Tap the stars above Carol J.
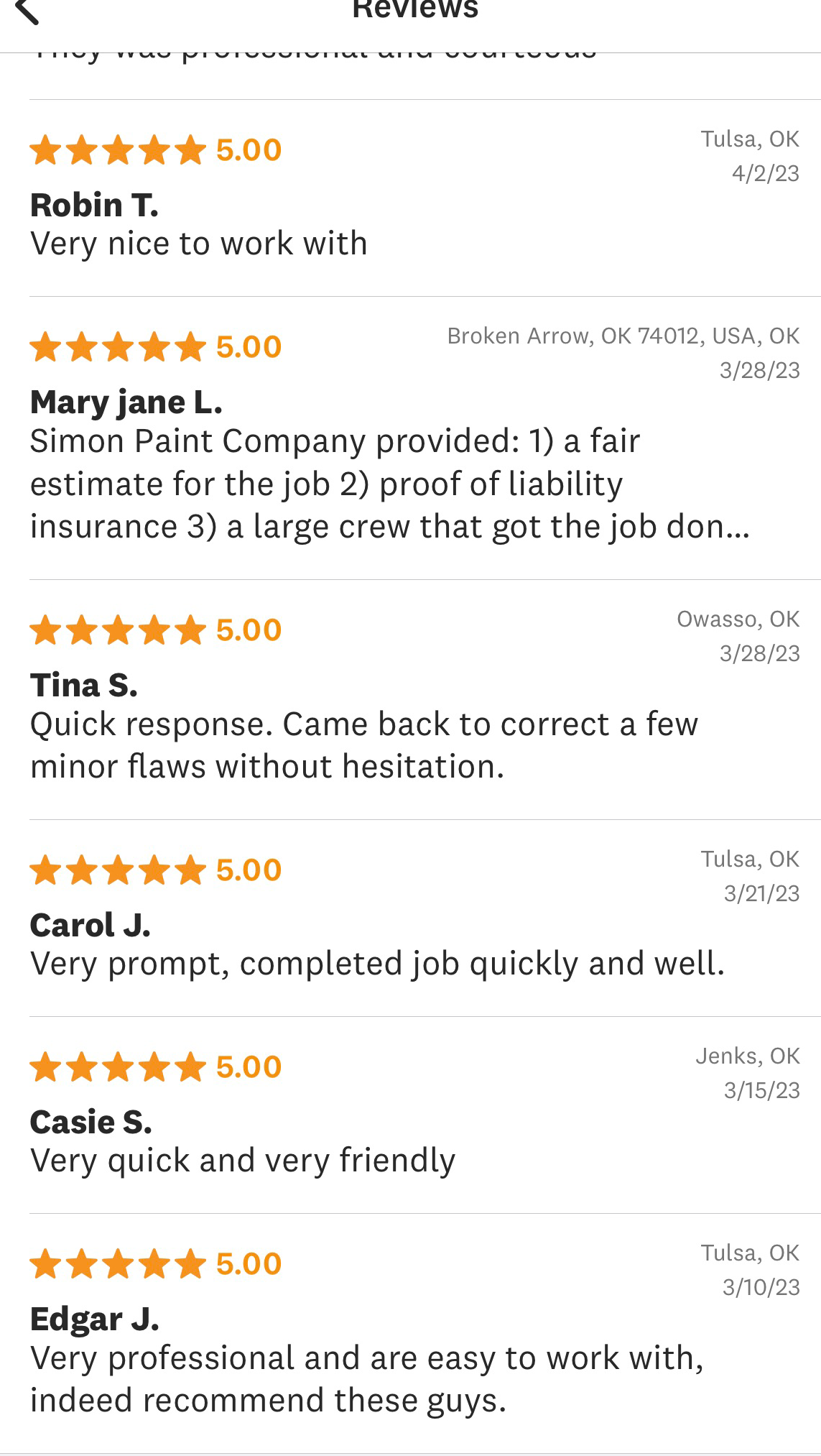Image resolution: width=821 pixels, height=1456 pixels. (119, 870)
